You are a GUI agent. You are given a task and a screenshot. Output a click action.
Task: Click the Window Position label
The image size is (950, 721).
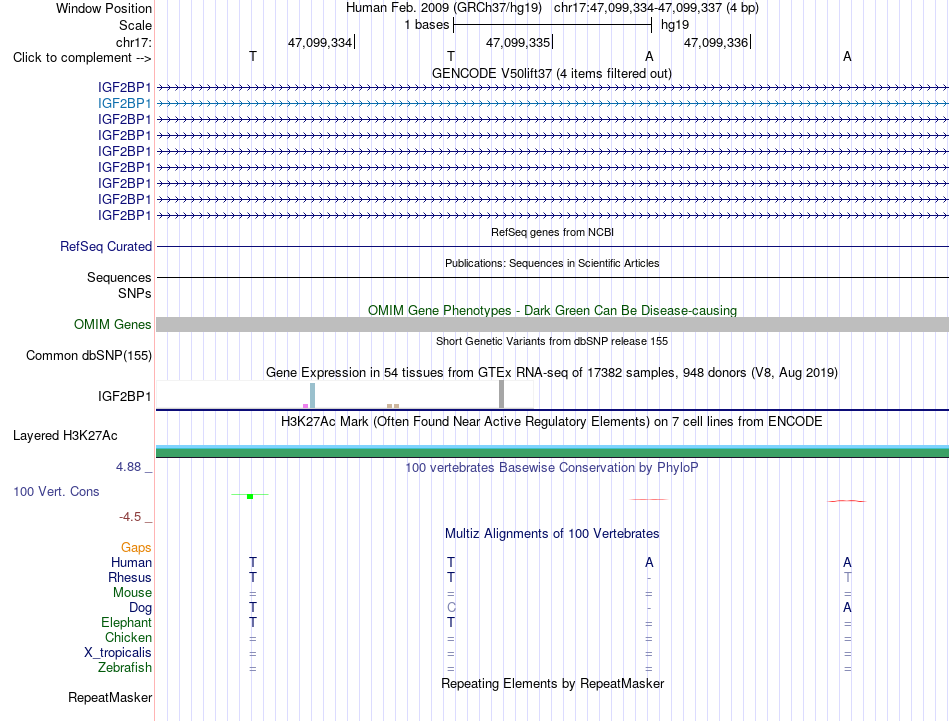(x=104, y=8)
